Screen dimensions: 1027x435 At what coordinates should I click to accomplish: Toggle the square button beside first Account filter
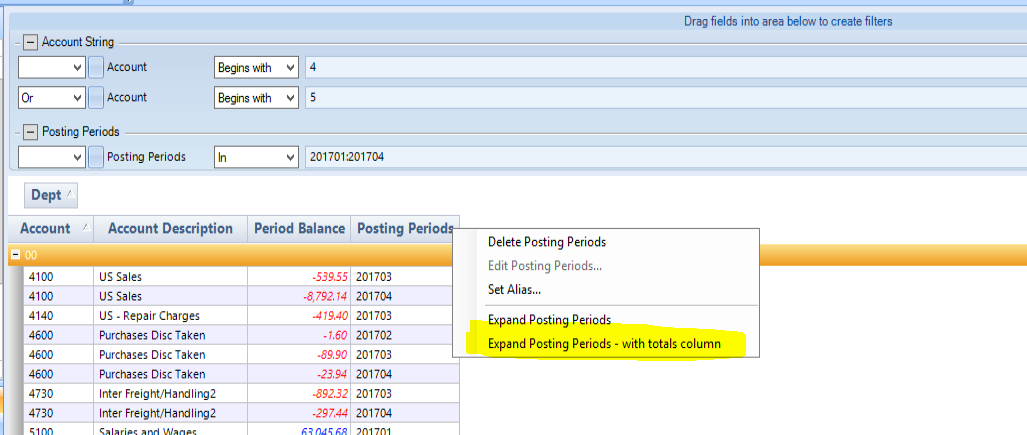96,68
